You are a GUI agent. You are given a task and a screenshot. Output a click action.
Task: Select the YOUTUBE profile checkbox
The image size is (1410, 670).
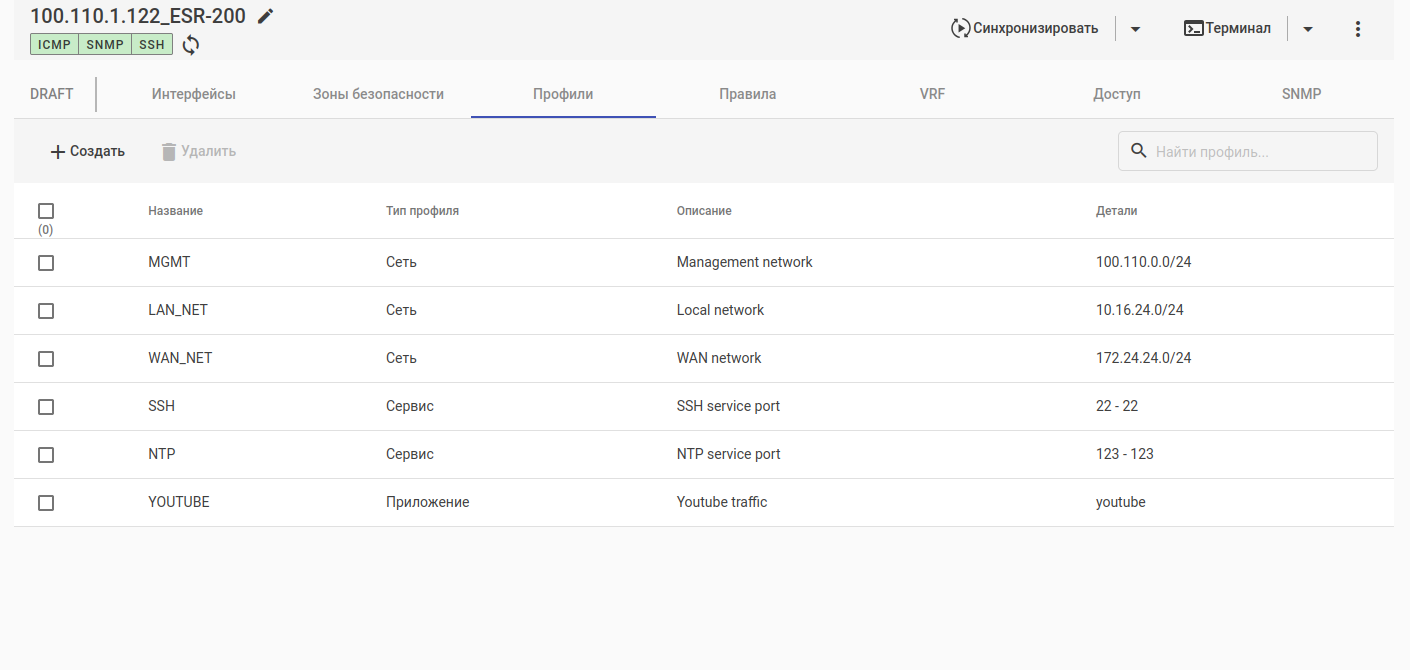(46, 503)
